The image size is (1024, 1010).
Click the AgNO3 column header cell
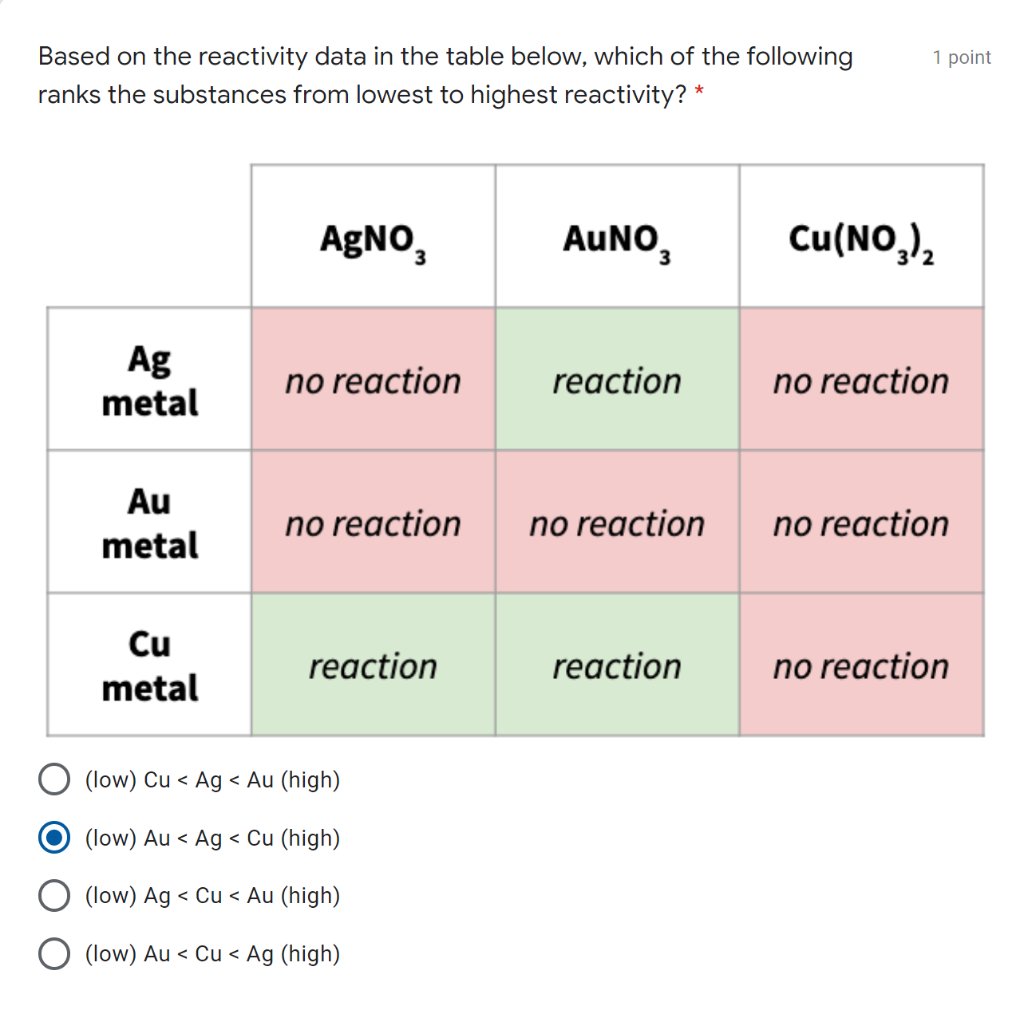[x=372, y=236]
